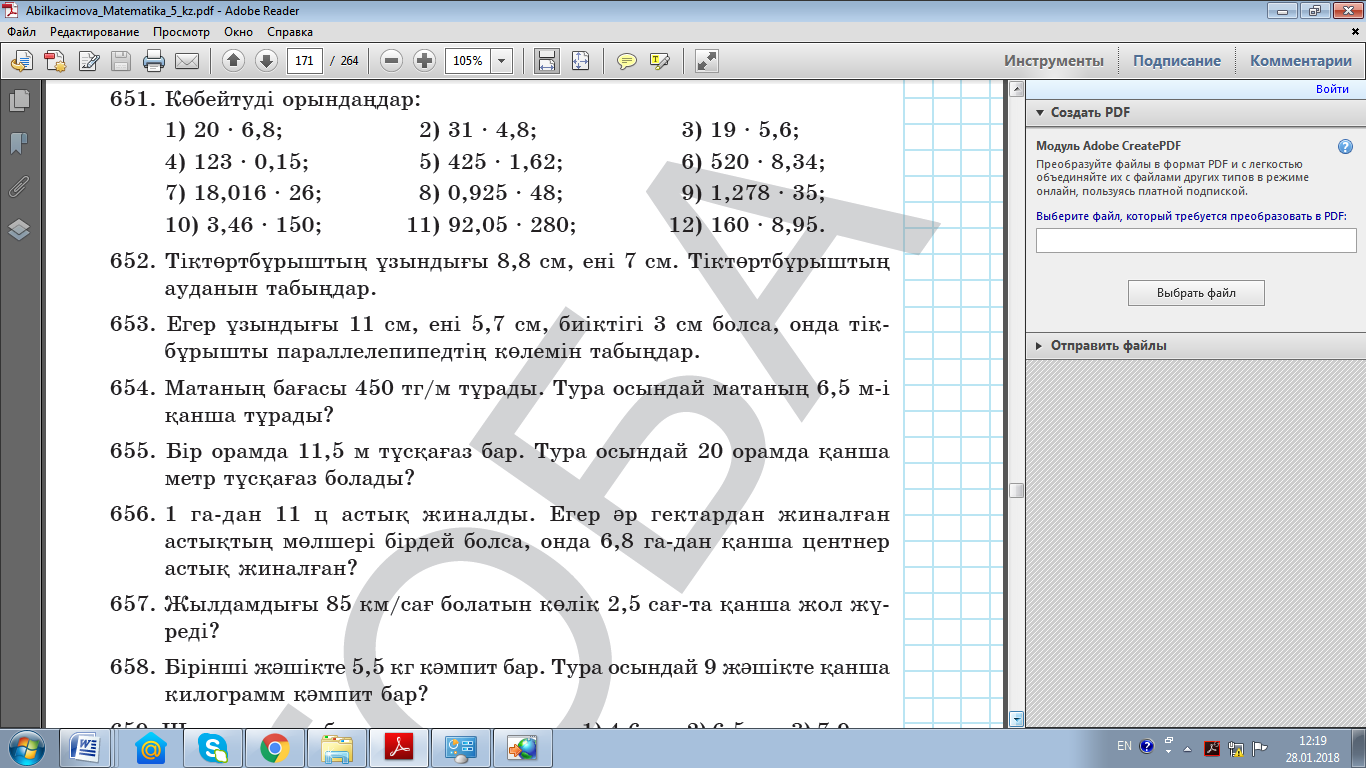Click the Adobe Reader taskbar icon
The width and height of the screenshot is (1366, 768).
(399, 747)
